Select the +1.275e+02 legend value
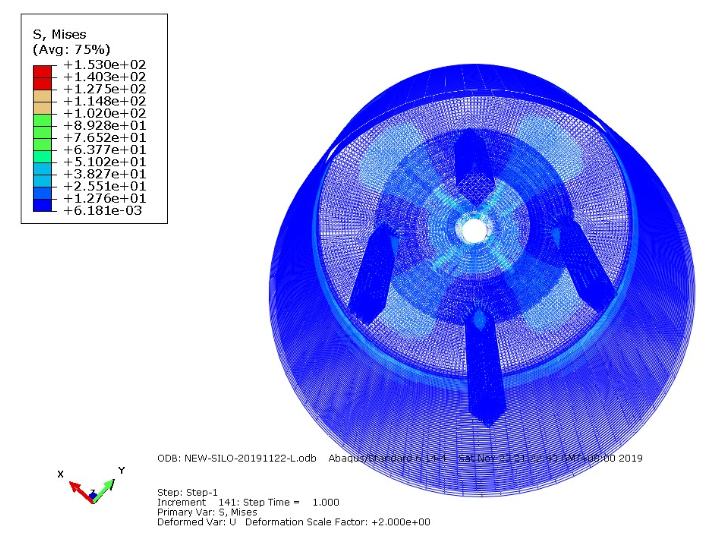Screen dimensions: 715x535 tap(104, 89)
